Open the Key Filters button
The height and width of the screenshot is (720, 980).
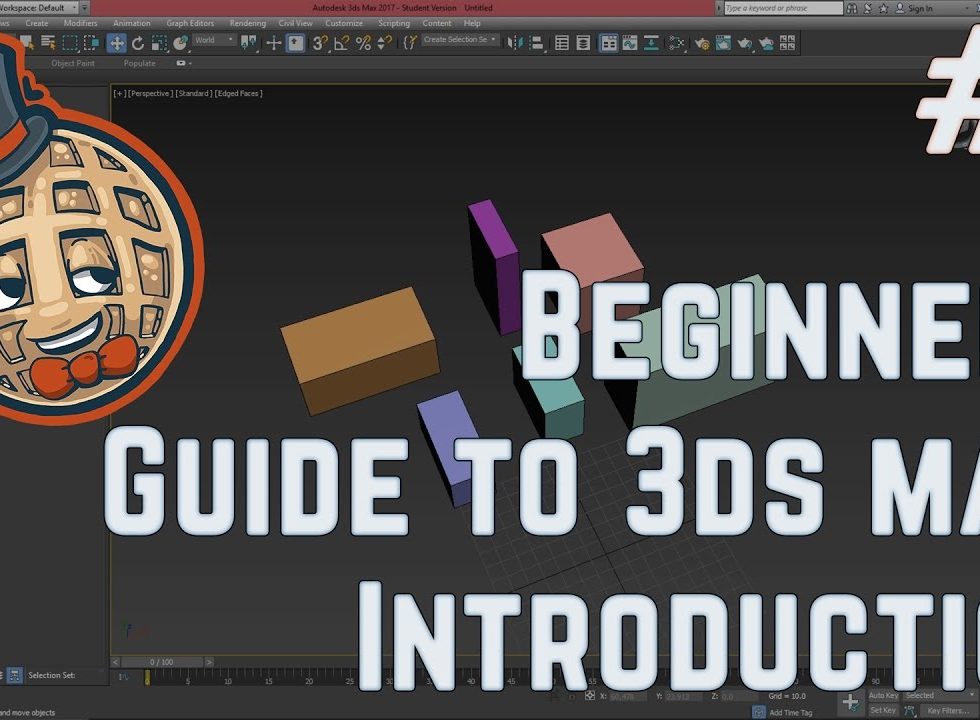click(948, 711)
